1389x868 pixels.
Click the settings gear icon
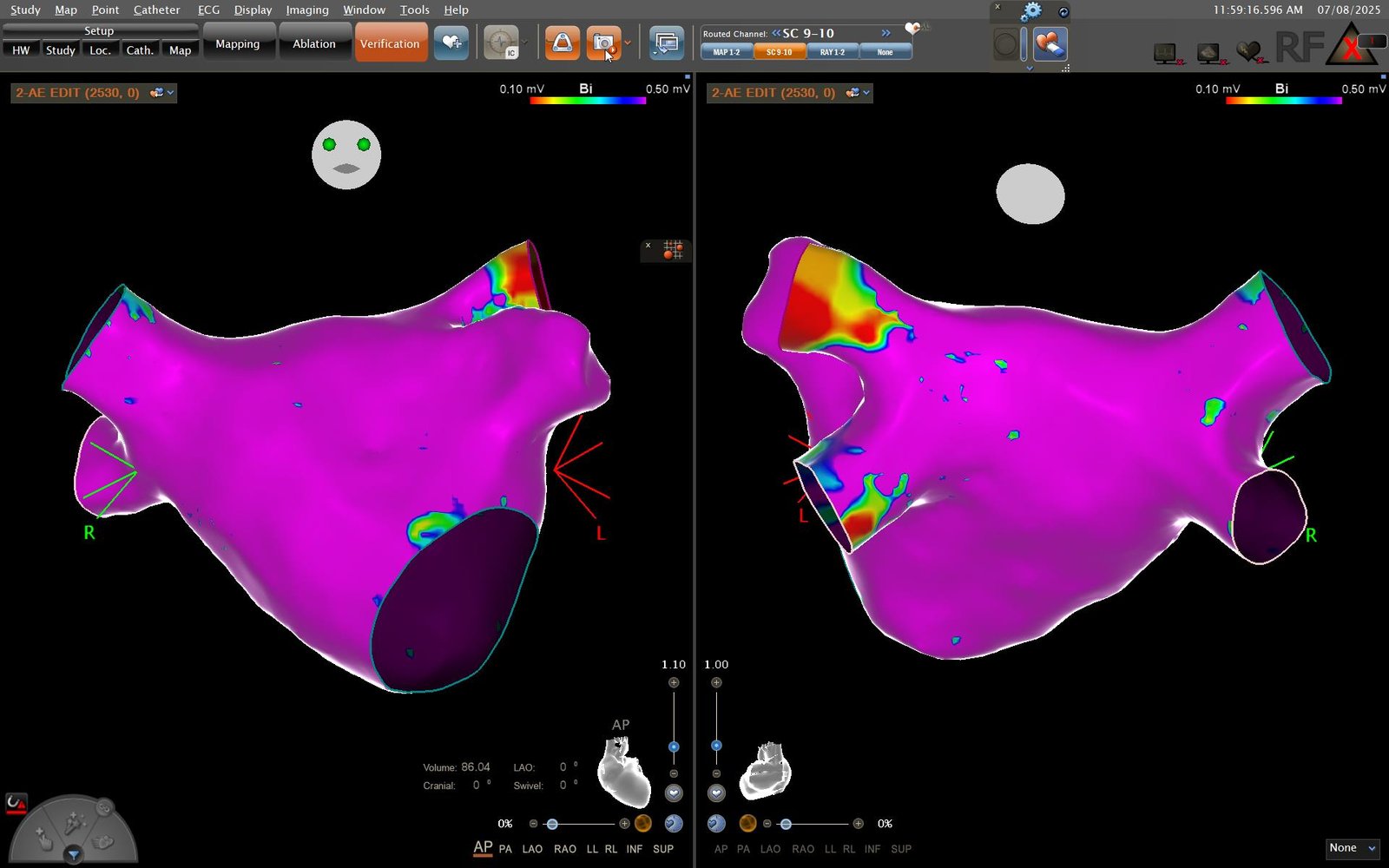[1030, 11]
